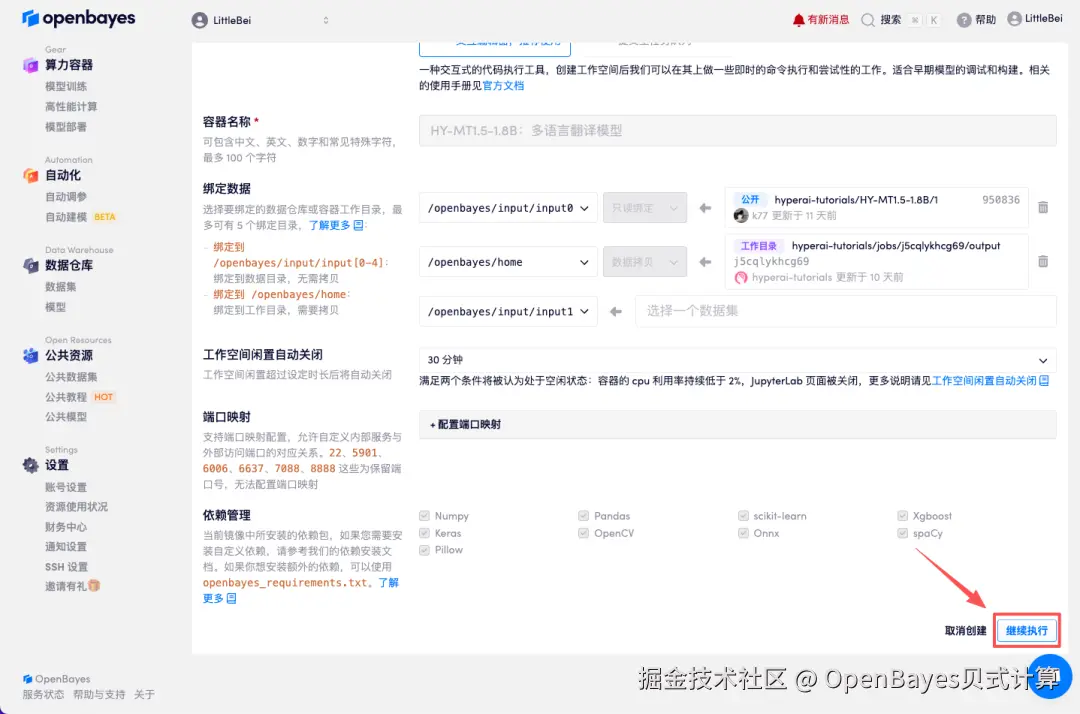
Task: Click the external link icon after 了解更多 in 绑定数据
Action: click(x=358, y=225)
